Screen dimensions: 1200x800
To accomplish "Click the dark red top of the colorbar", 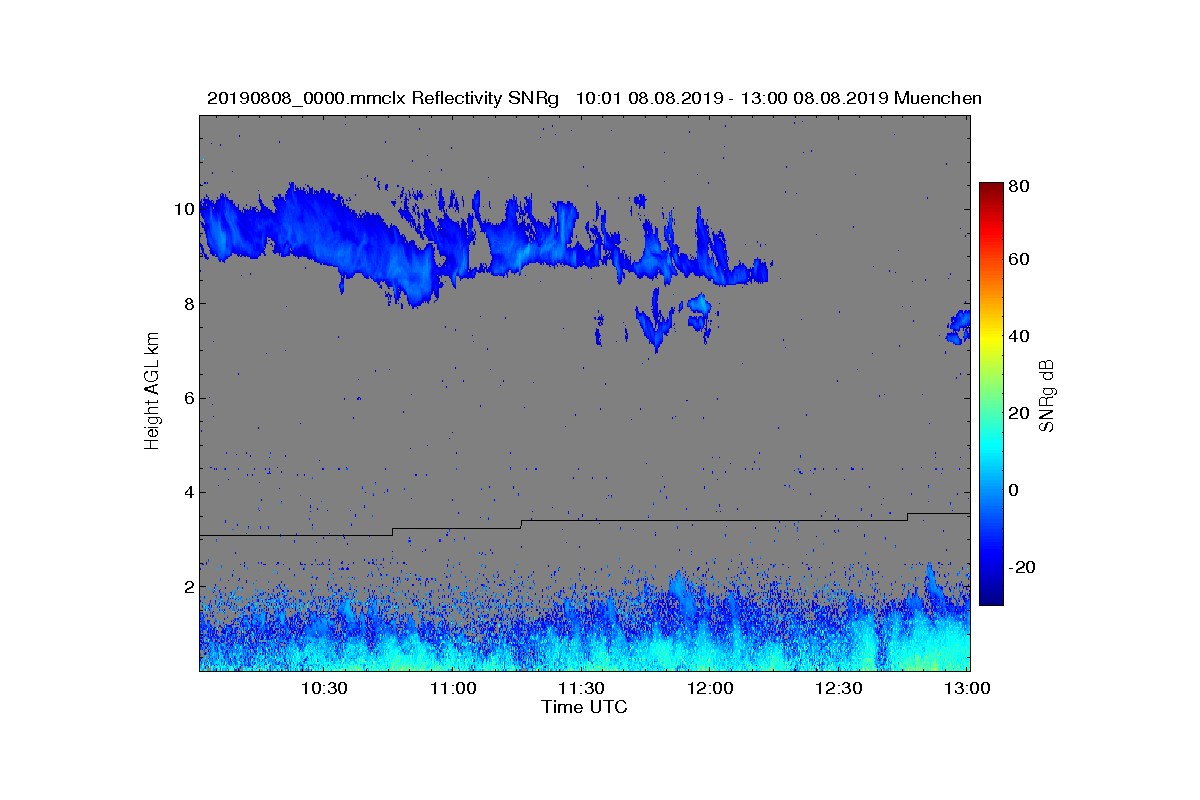I will tap(991, 189).
